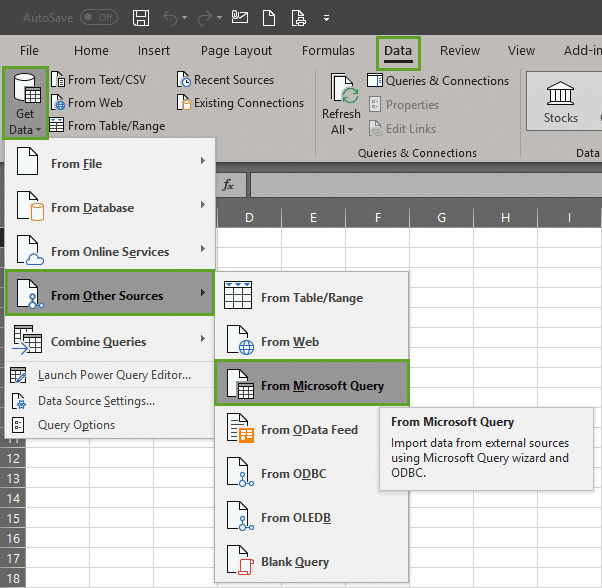Expand the From Online Services submenu
Screen dimensions: 602x588
(110, 250)
